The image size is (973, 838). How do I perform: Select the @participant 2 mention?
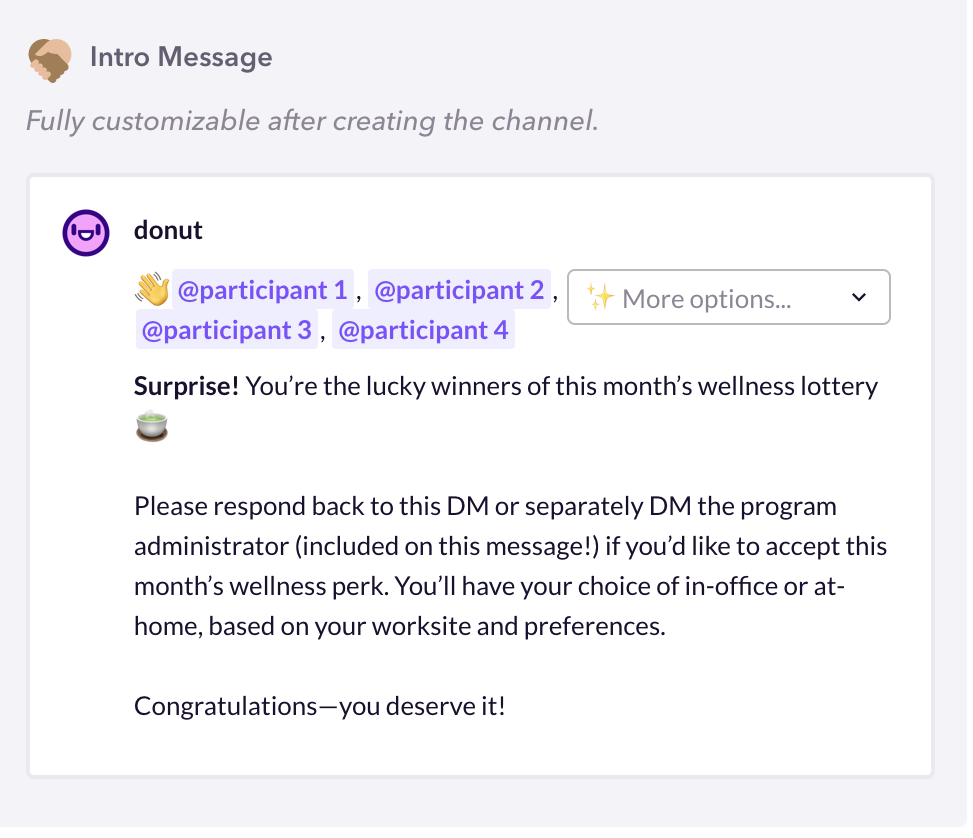[459, 290]
